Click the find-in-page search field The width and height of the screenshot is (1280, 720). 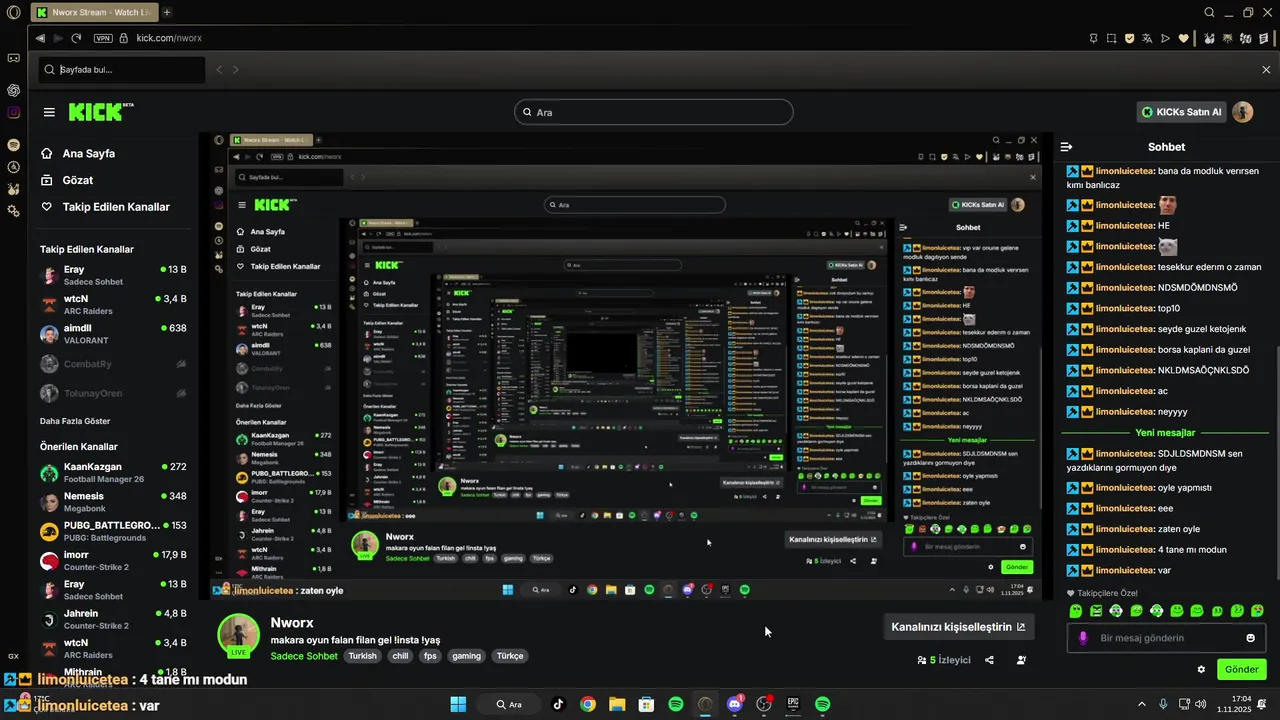click(120, 70)
